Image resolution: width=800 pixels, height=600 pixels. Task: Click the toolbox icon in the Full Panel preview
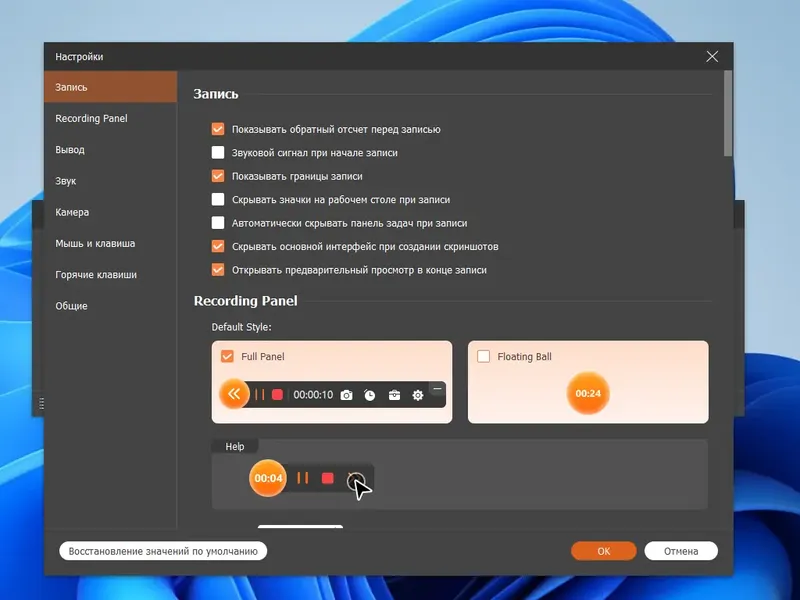tap(392, 395)
